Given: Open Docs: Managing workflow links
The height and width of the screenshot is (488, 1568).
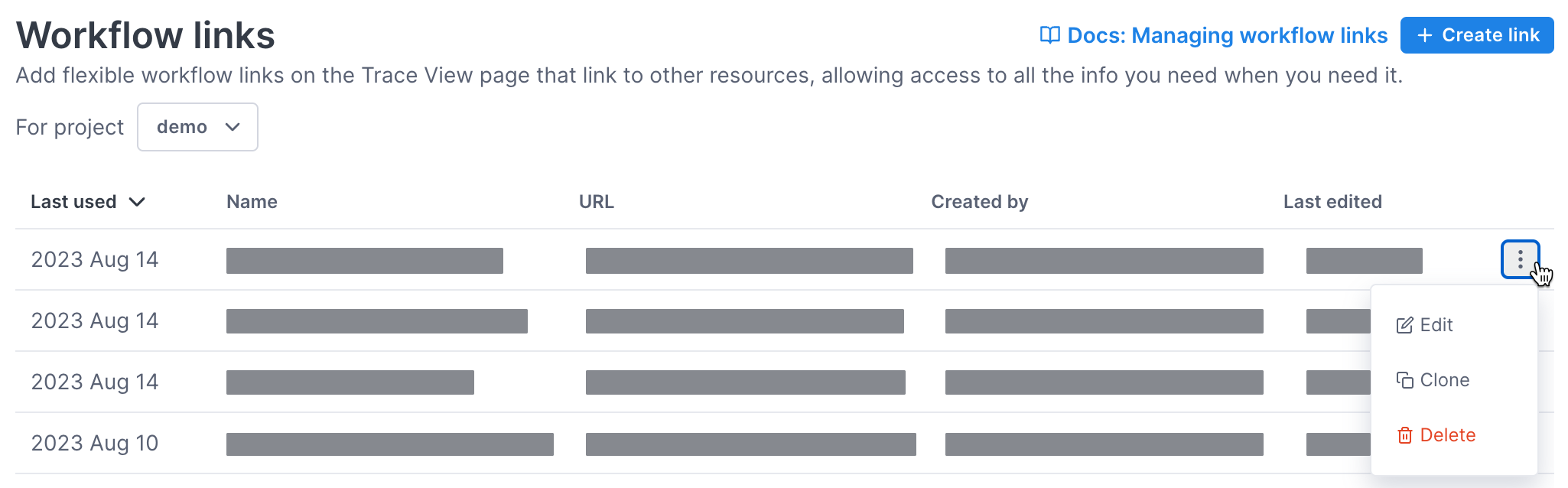Looking at the screenshot, I should pos(1227,35).
